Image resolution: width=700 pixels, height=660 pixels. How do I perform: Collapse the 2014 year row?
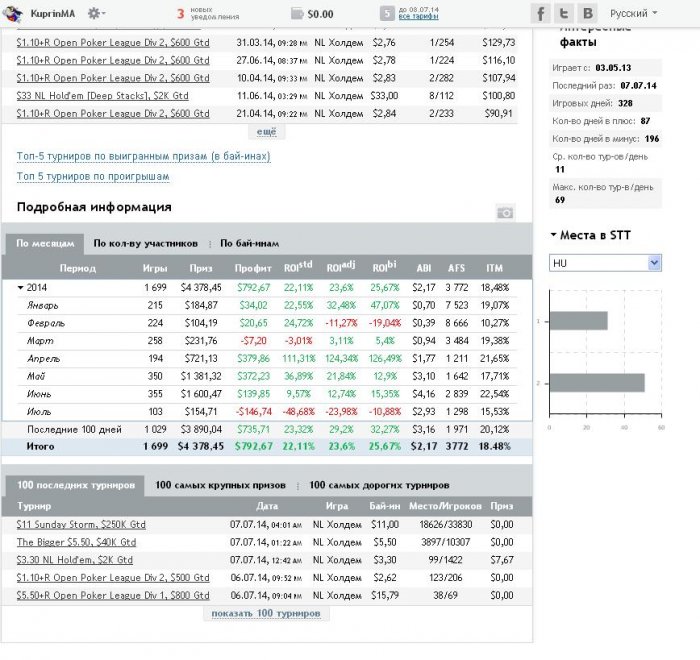pos(22,287)
